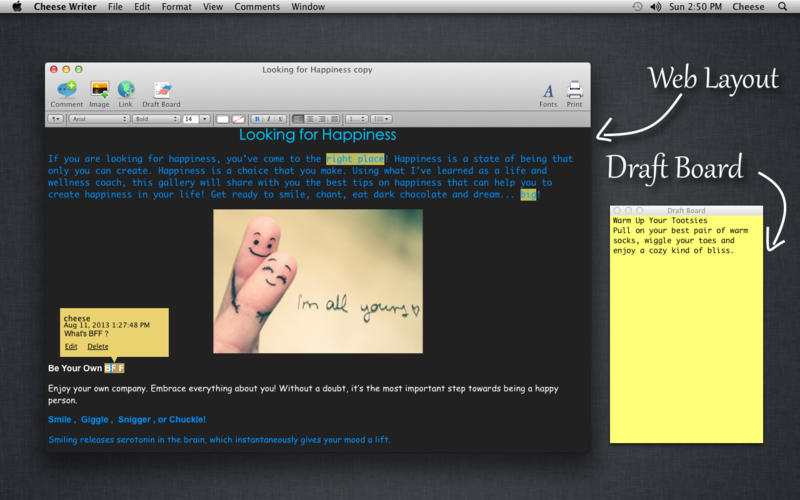Align text to the right
This screenshot has height=500, width=800.
[322, 119]
